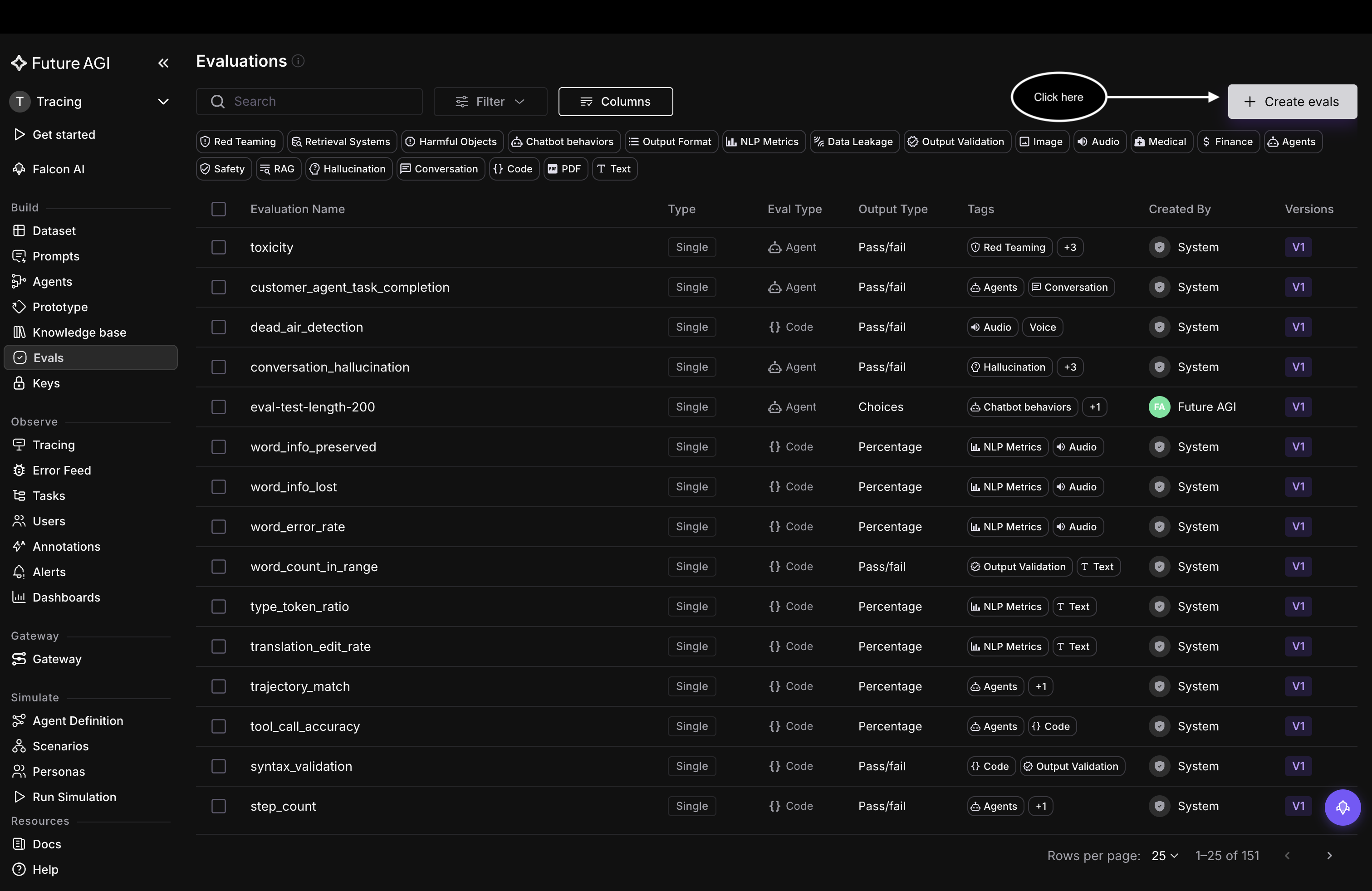Screen dimensions: 1372x891
Task: Click the Error Feed bug icon
Action: 19,470
